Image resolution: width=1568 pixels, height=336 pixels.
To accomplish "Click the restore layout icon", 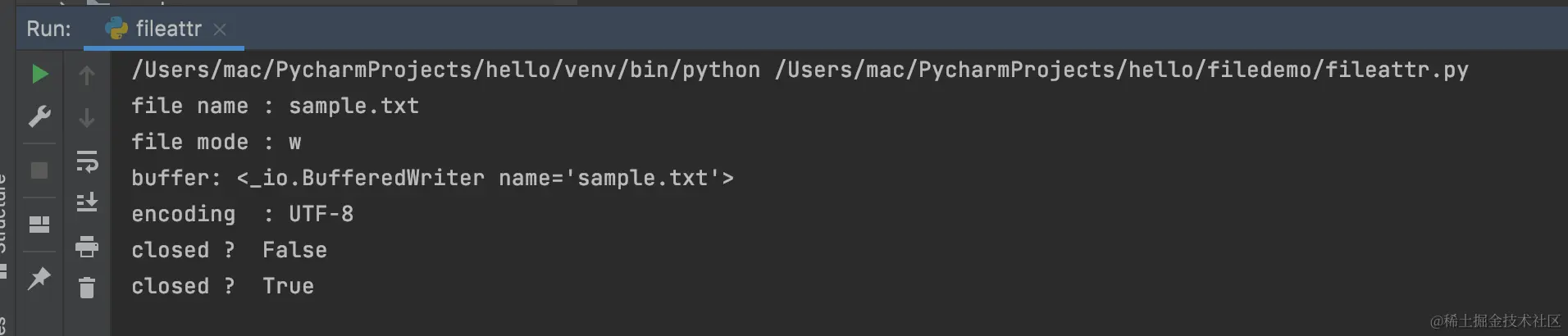I will pyautogui.click(x=39, y=224).
